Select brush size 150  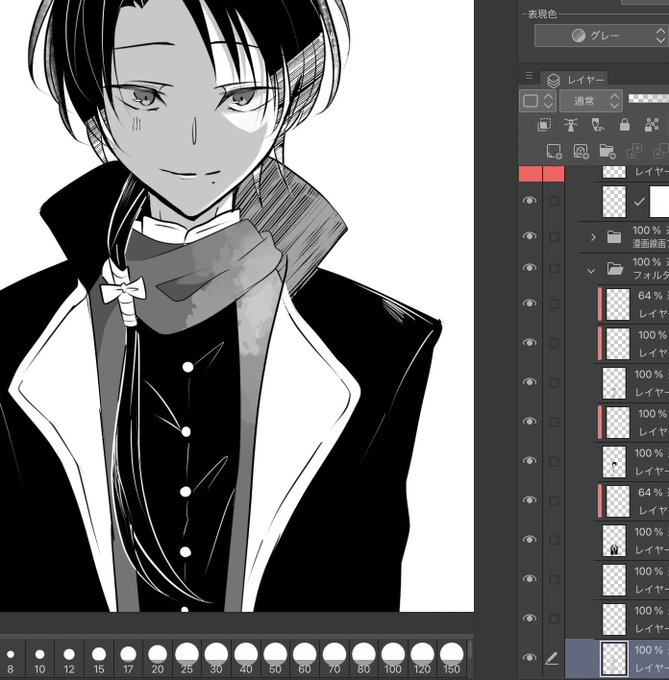pos(451,658)
